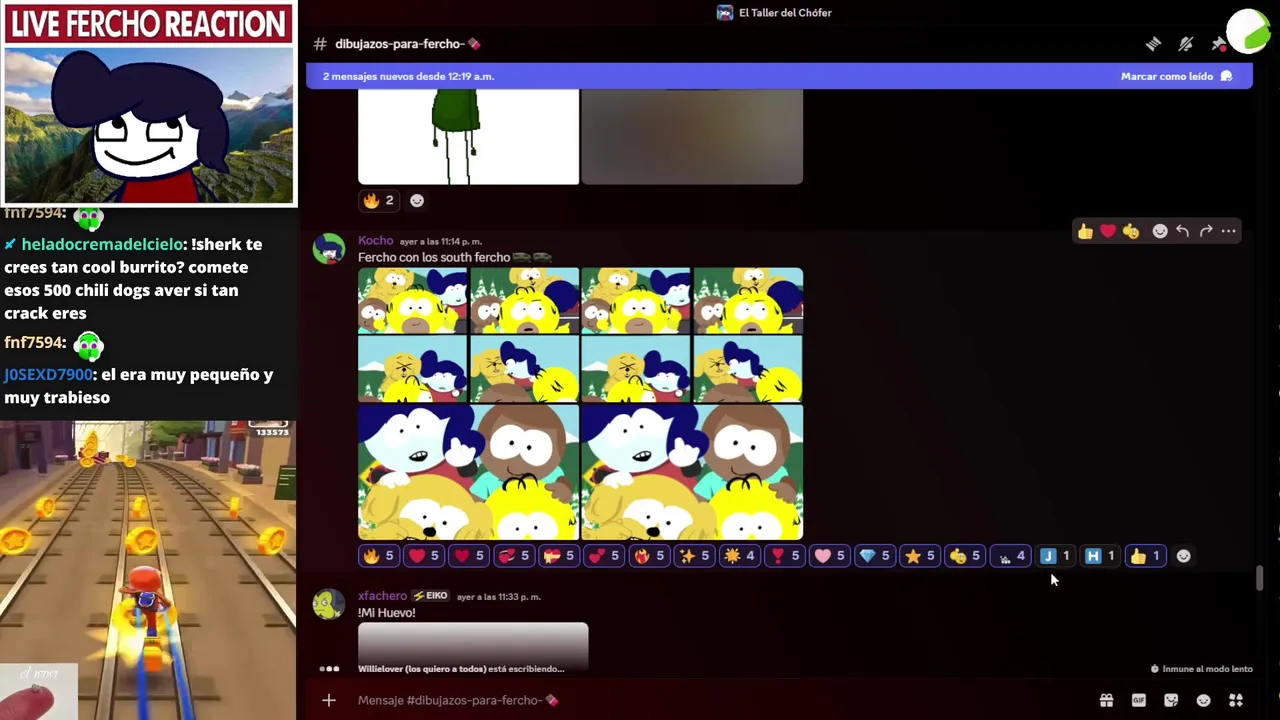The height and width of the screenshot is (720, 1280).
Task: Click the green-white circular overlay icon
Action: [1248, 30]
